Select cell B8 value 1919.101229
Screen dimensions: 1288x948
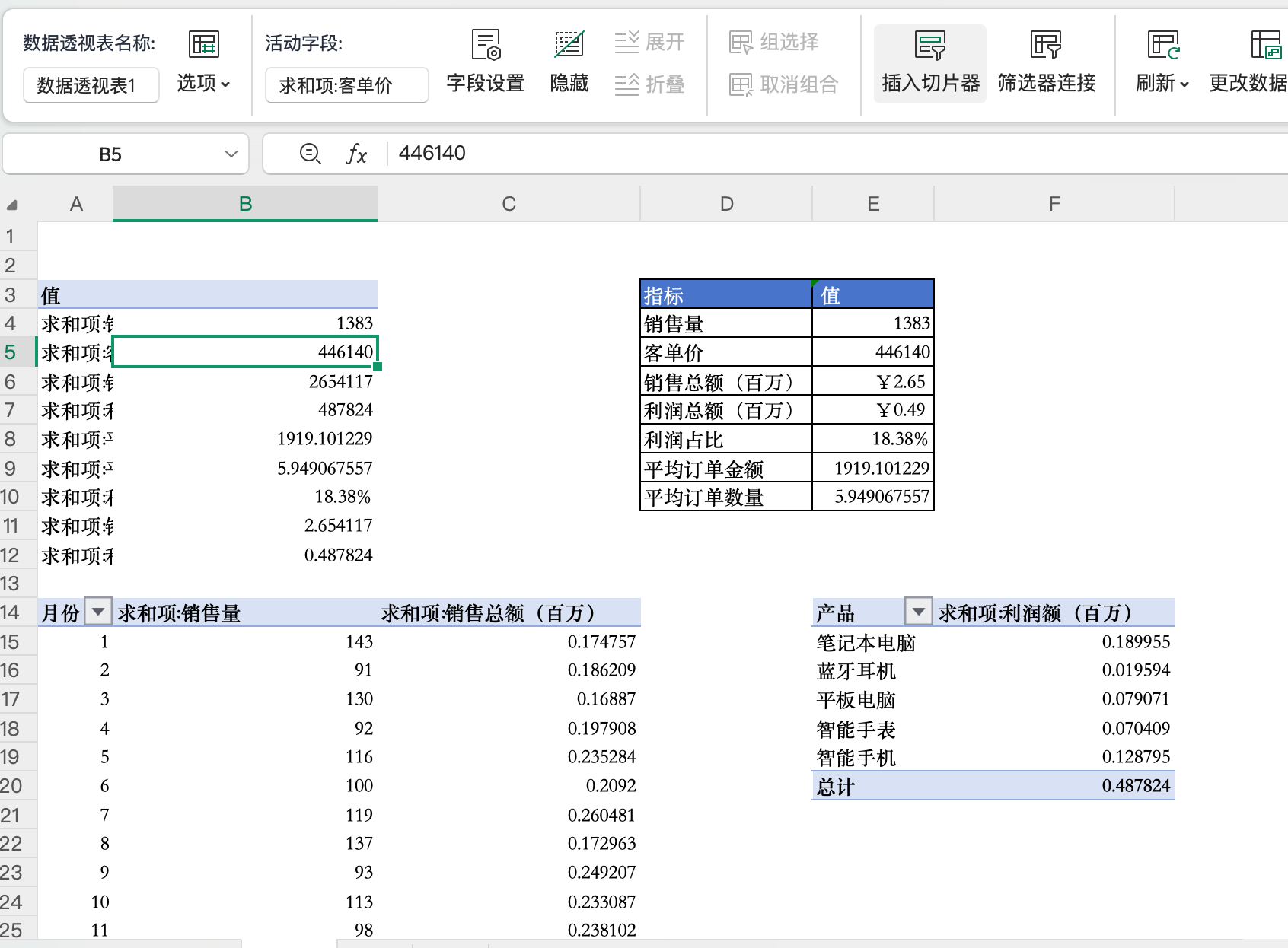[x=245, y=439]
